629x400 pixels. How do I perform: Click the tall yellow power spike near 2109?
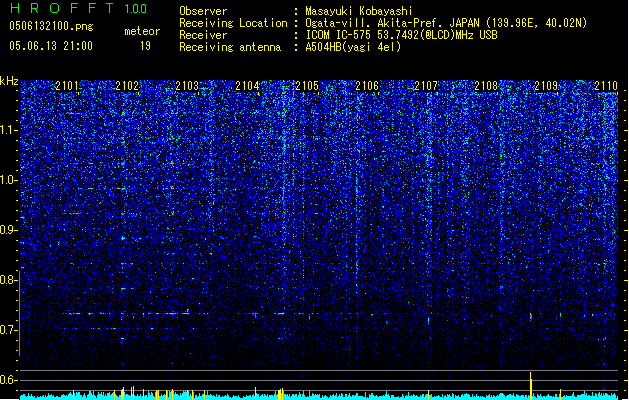coord(531,386)
